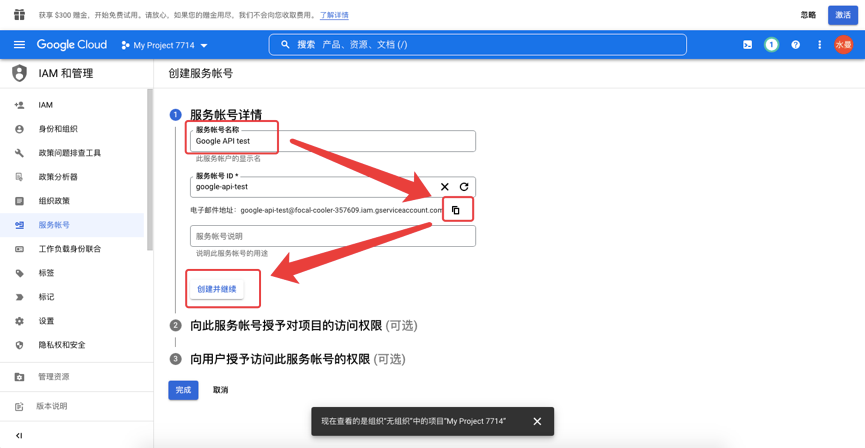This screenshot has width=865, height=448.
Task: Open the user account avatar
Action: pos(843,45)
